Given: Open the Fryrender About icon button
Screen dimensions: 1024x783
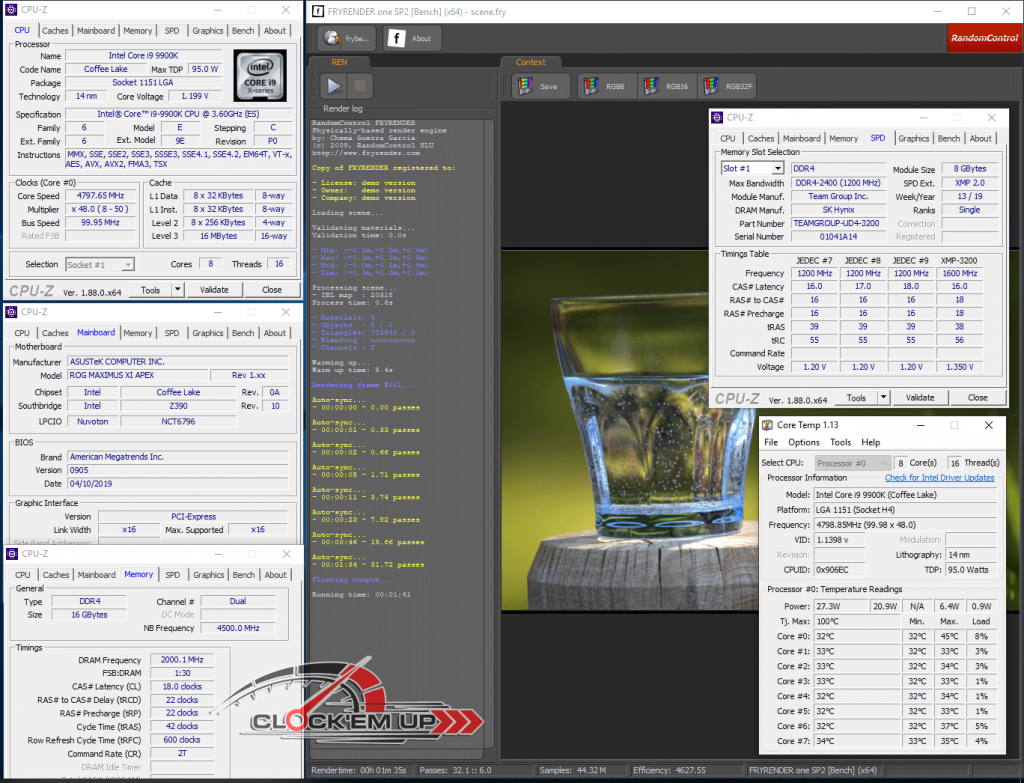Looking at the screenshot, I should [x=409, y=39].
